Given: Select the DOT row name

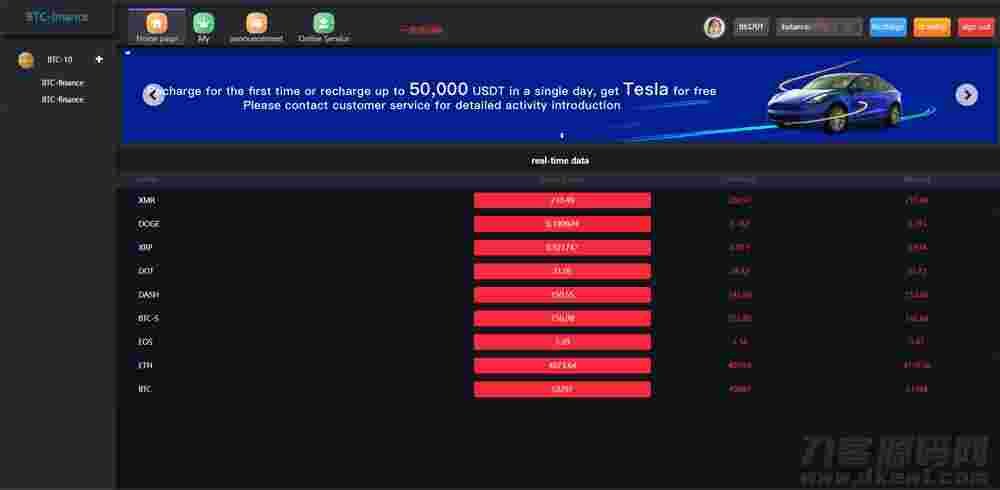Looking at the screenshot, I should tap(145, 271).
